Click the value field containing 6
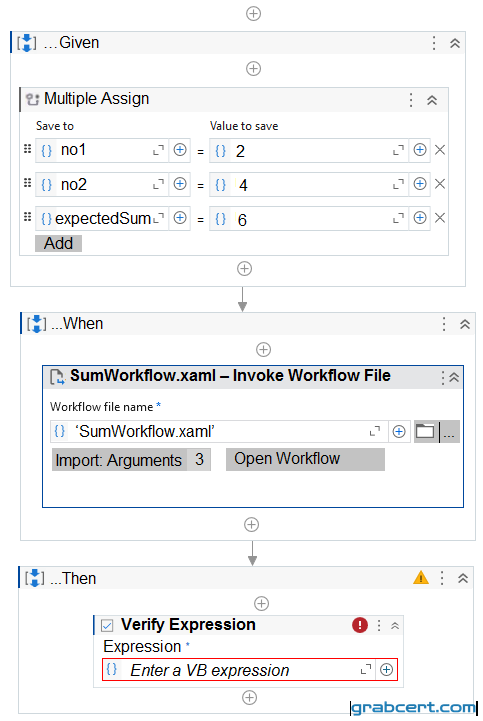Screen dimensions: 483x721 [x=308, y=218]
